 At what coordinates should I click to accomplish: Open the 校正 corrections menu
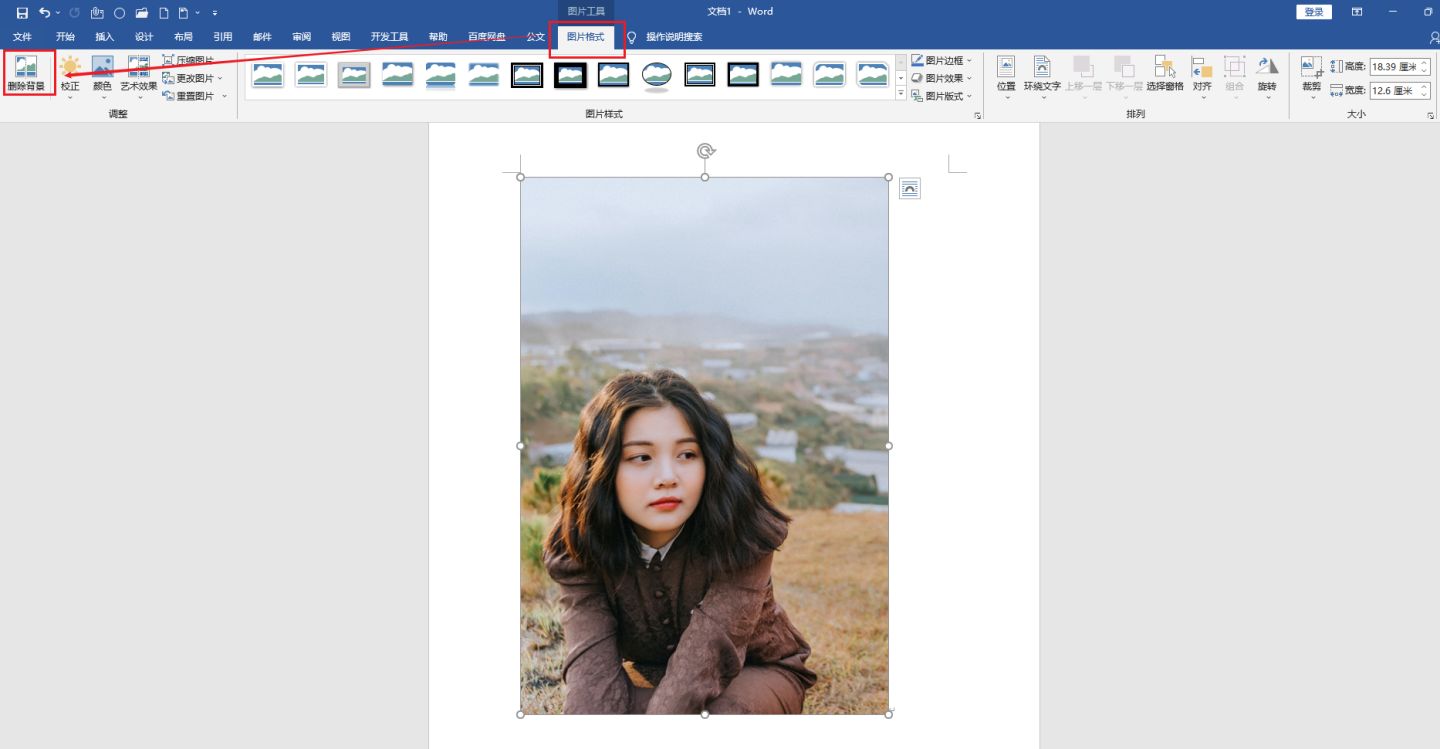pyautogui.click(x=70, y=77)
